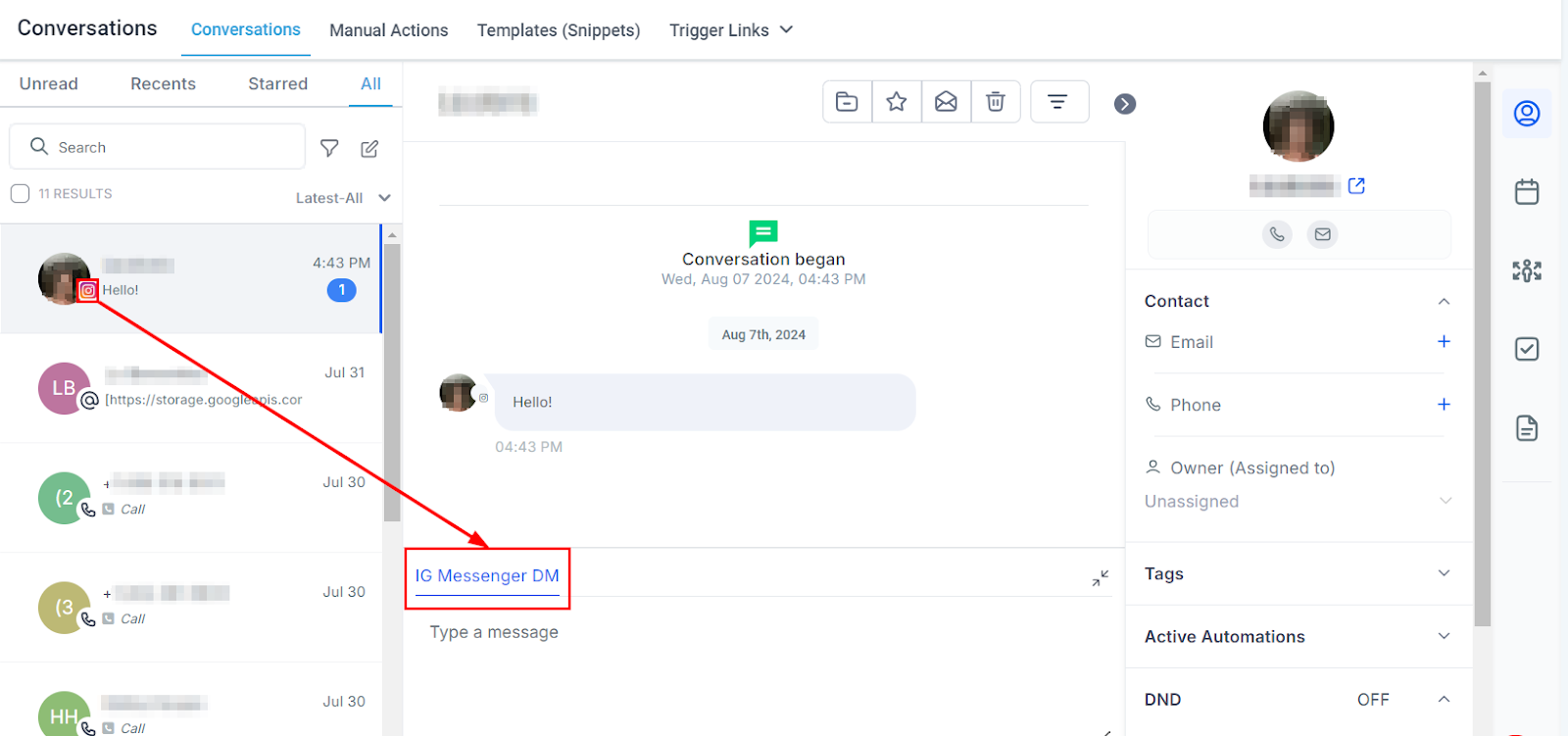Open tasks checkbox sidebar icon
This screenshot has width=1568, height=736.
(1527, 349)
